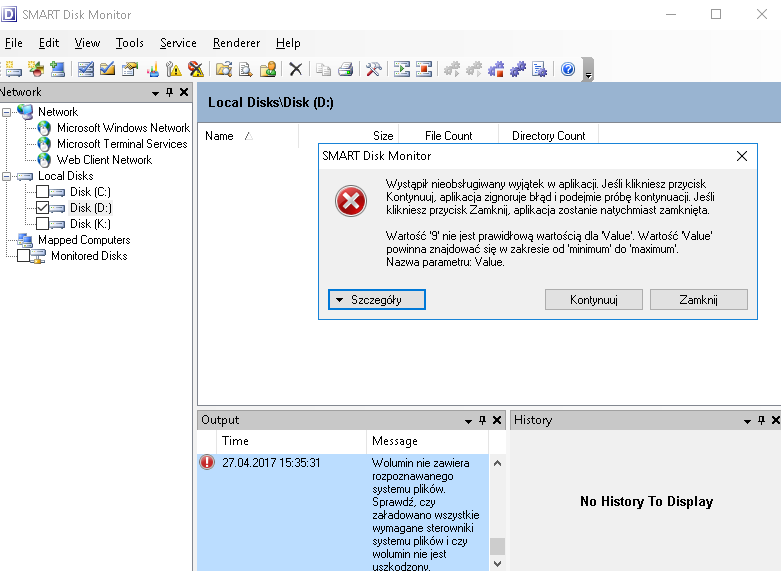Click the folder with user toolbar icon

[x=268, y=69]
